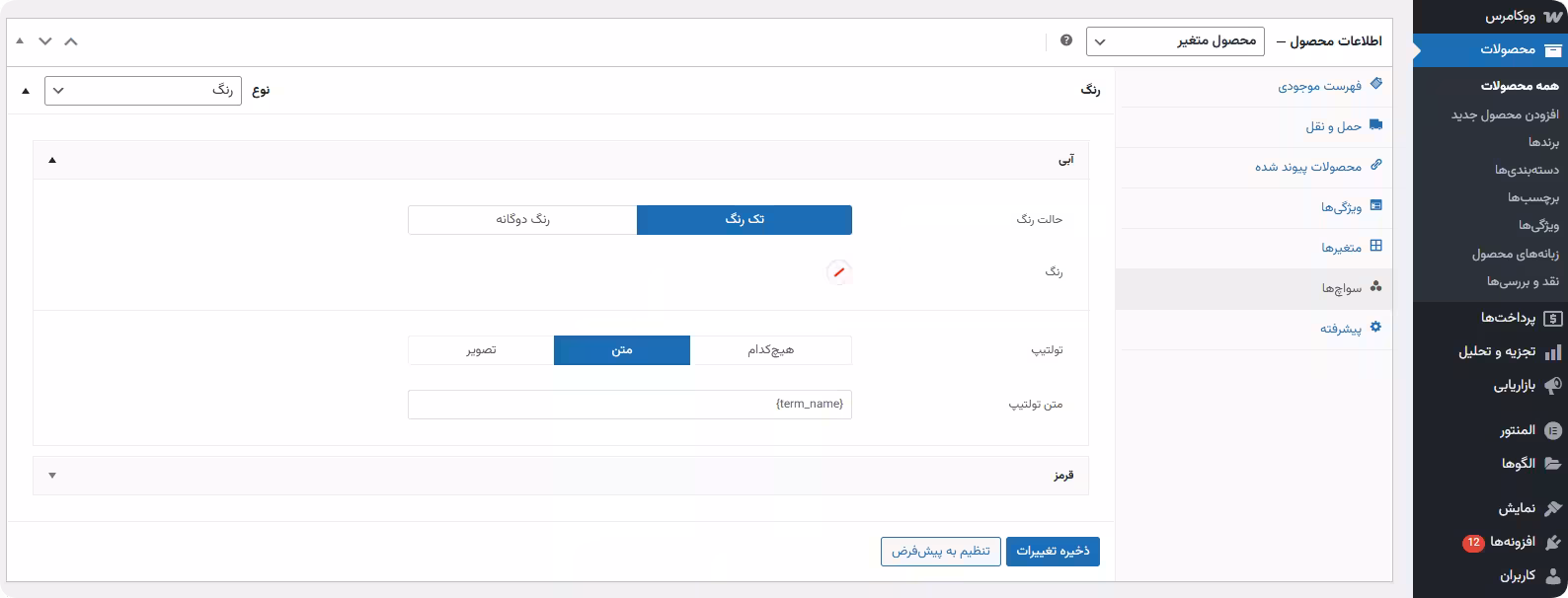Click the Analytics bar chart icon
Image resolution: width=1568 pixels, height=598 pixels.
tap(1553, 351)
